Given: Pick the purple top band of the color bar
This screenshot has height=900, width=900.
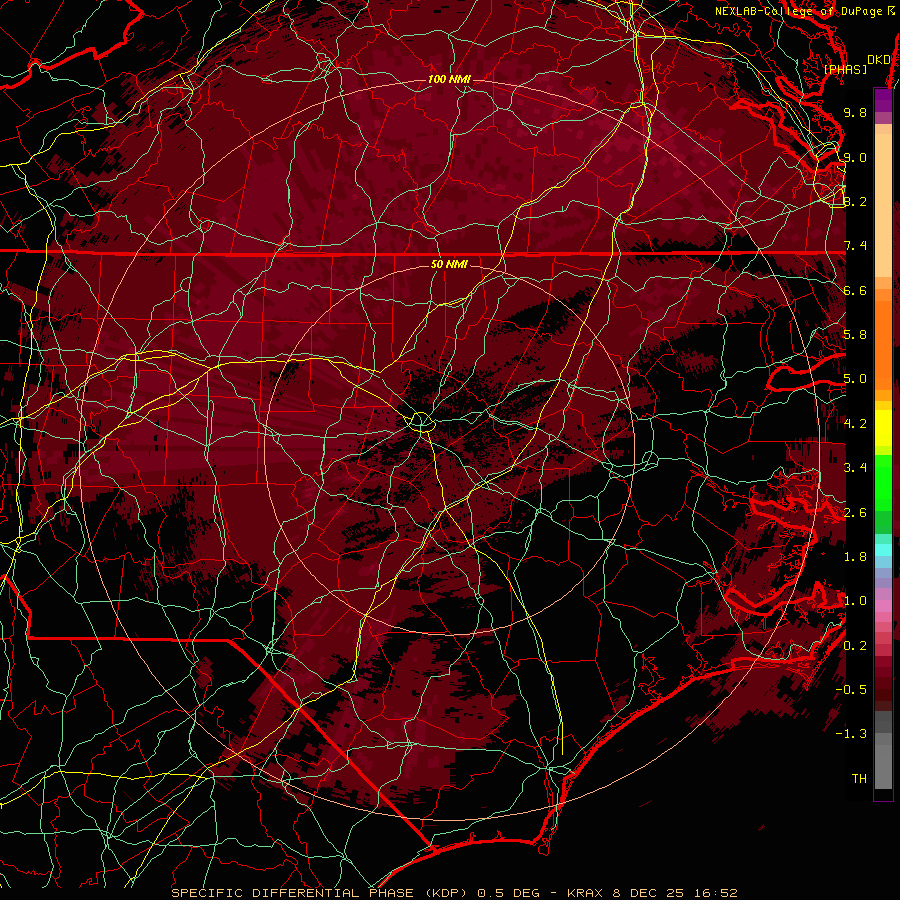Looking at the screenshot, I should (883, 100).
